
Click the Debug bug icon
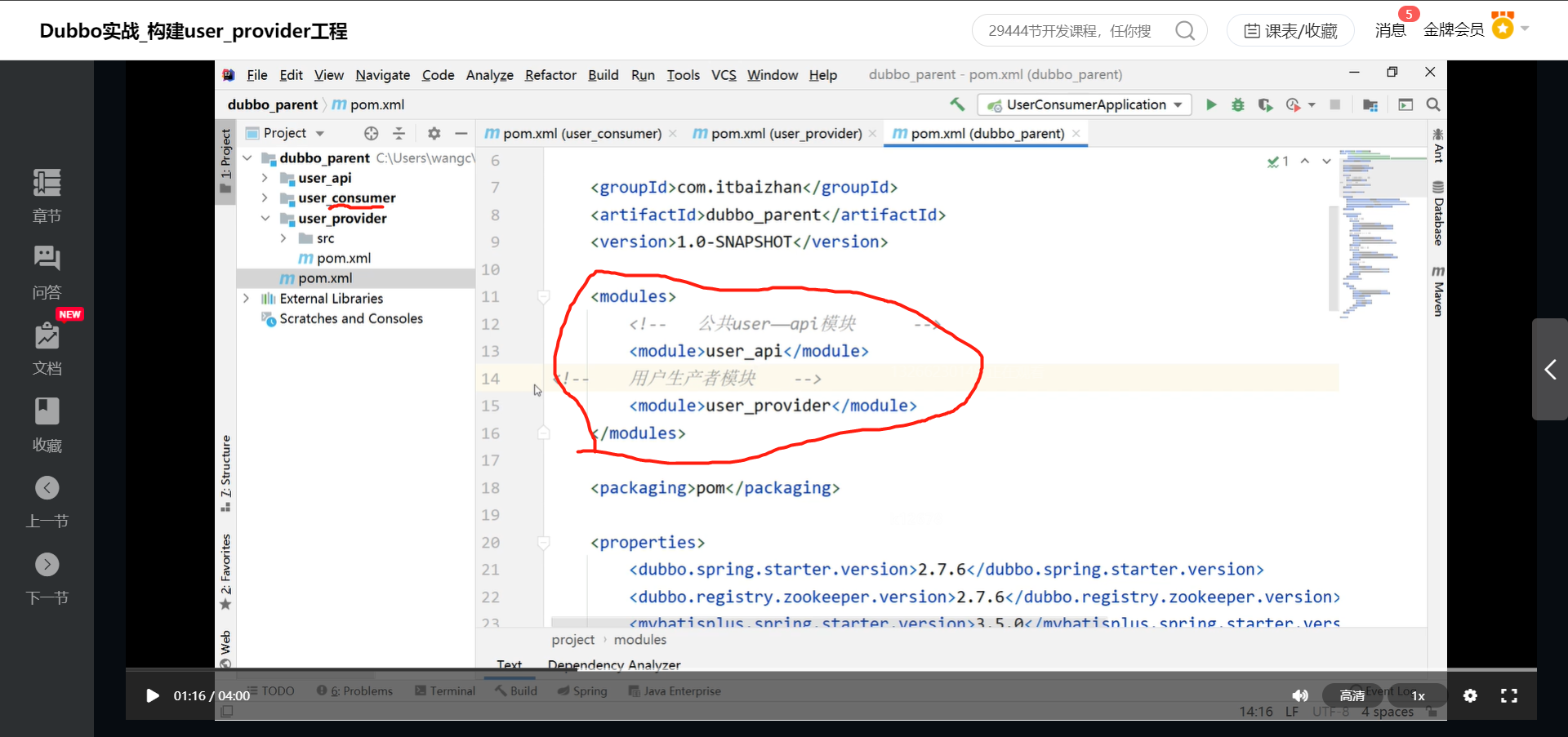(x=1238, y=104)
